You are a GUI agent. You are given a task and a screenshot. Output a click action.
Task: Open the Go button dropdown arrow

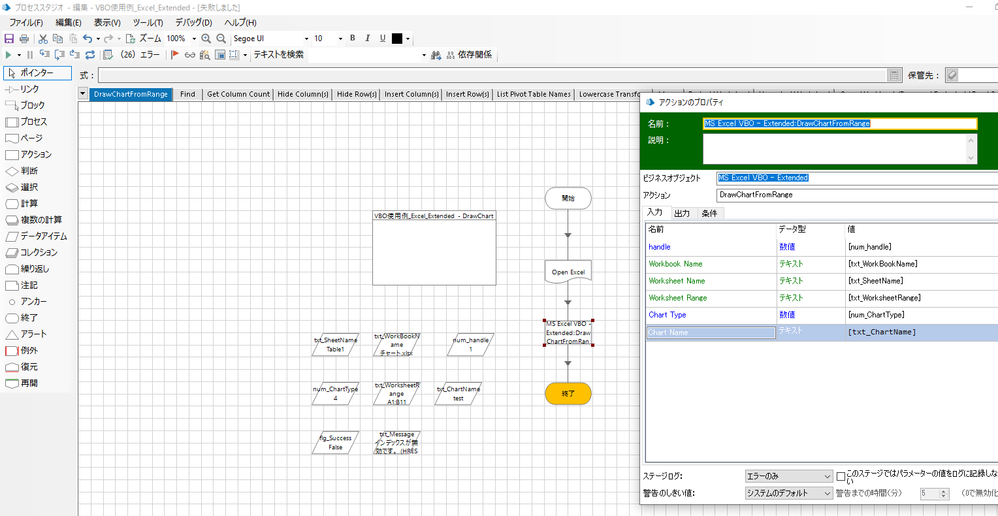tap(19, 55)
